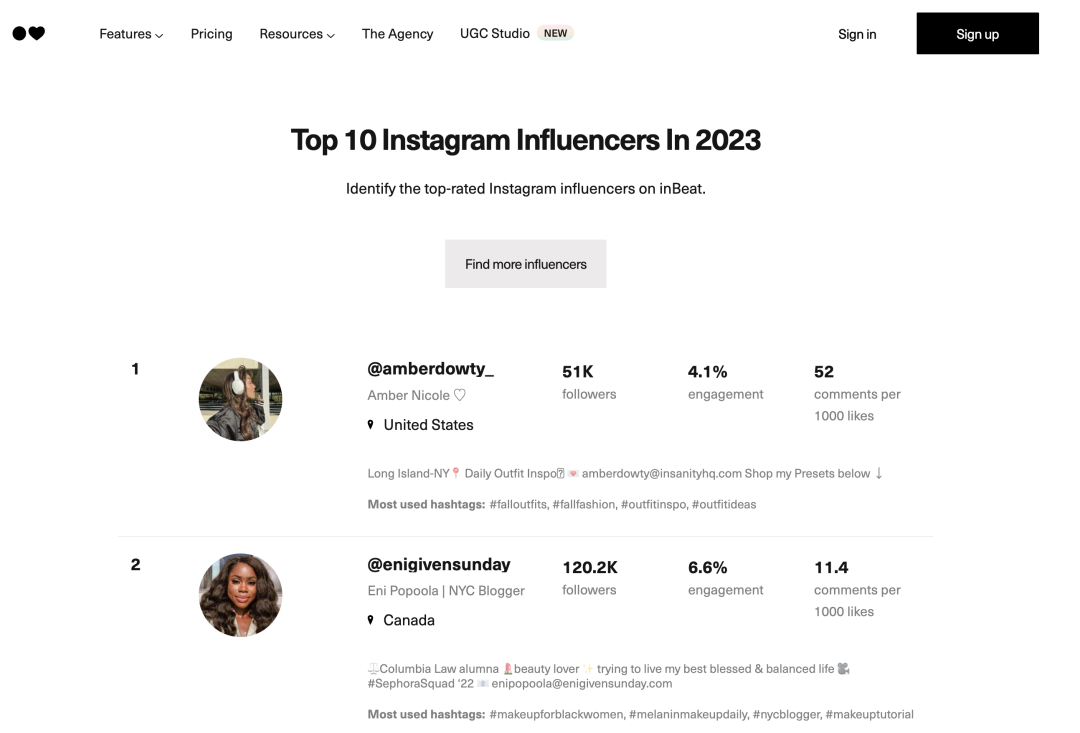Click the inBeat heart logo icon
Screen dimensions: 1080x733
coord(29,34)
